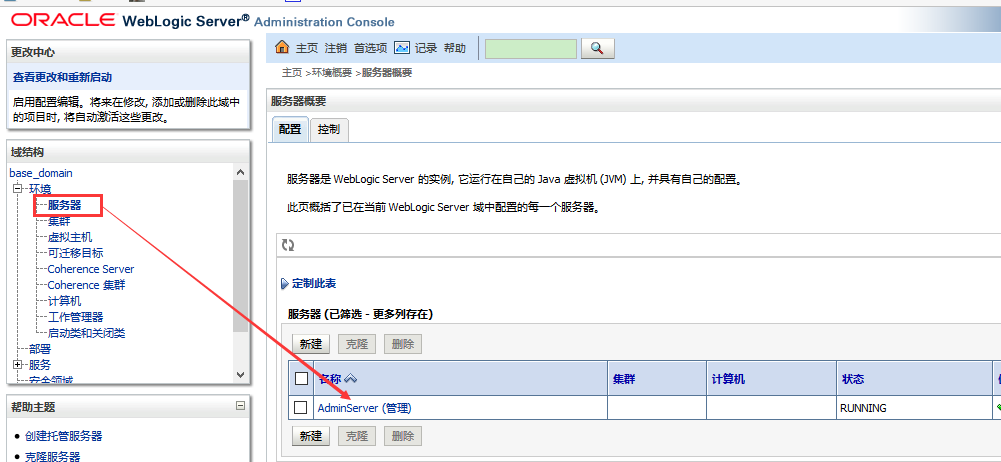The width and height of the screenshot is (1001, 462).
Task: Click the 记录 record chart icon
Action: (402, 48)
